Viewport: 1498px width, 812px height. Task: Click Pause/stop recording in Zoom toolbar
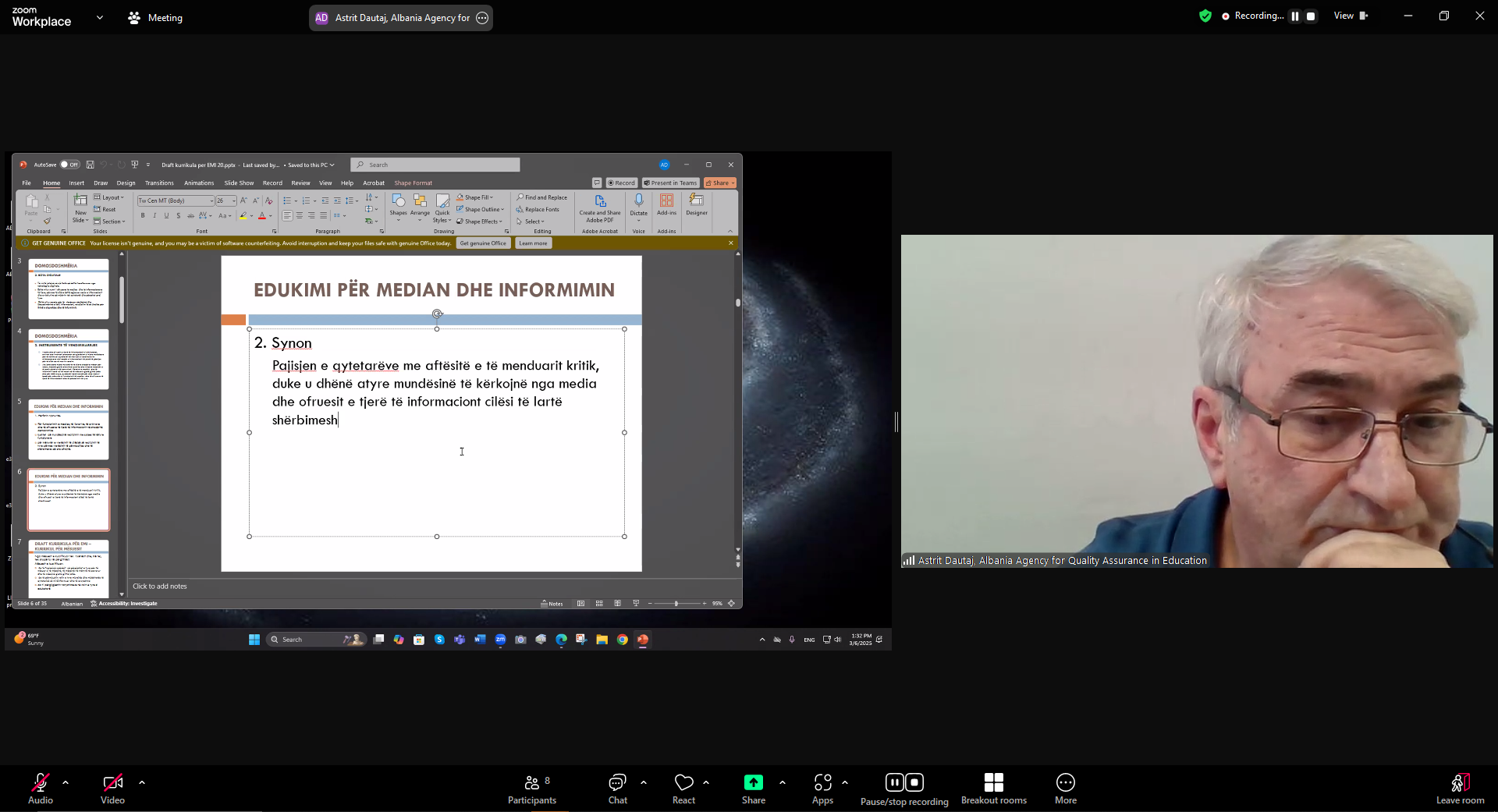[x=904, y=788]
